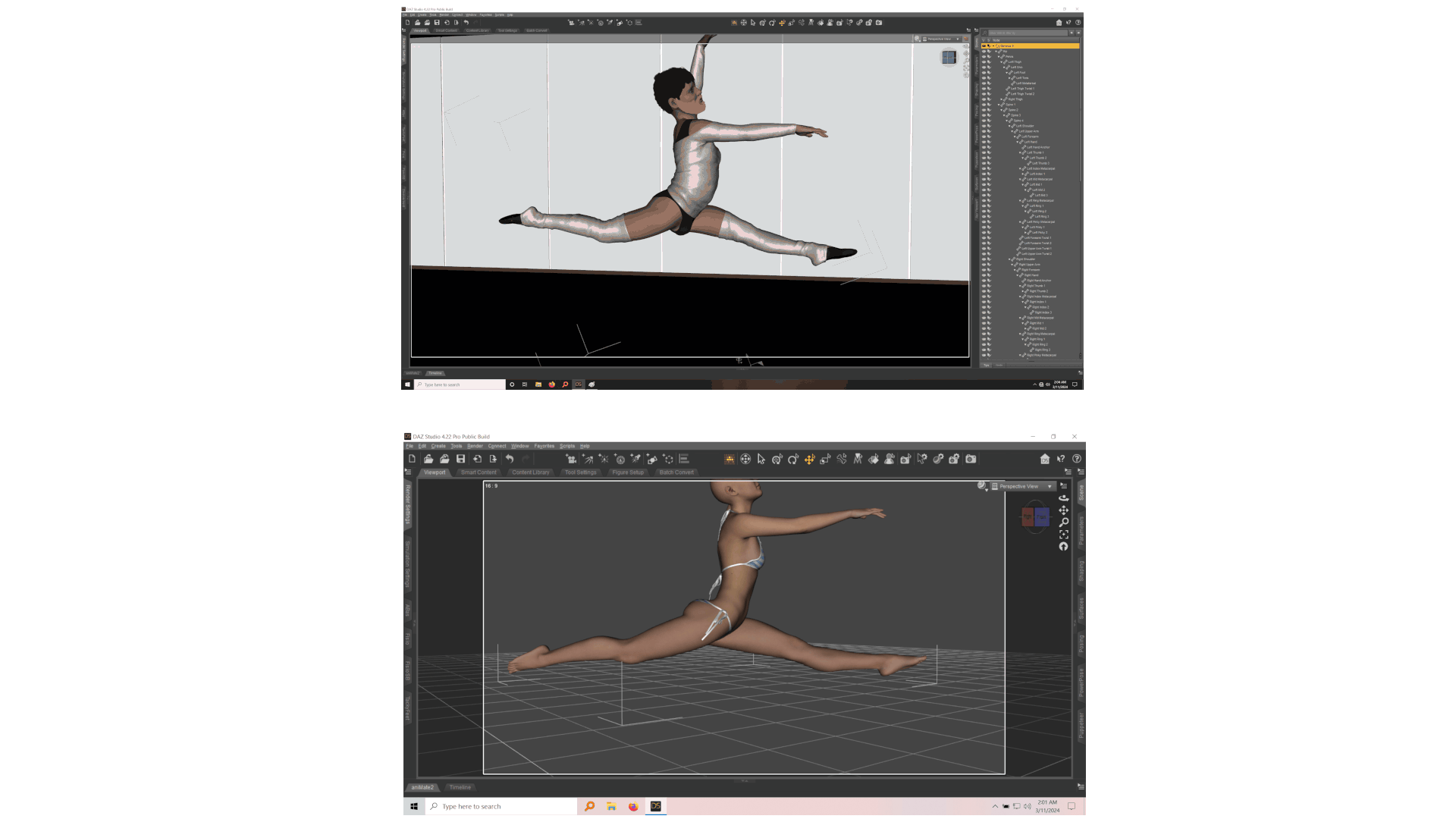Click New Scene icon in lower window toolbar
1456x819 pixels.
(413, 459)
